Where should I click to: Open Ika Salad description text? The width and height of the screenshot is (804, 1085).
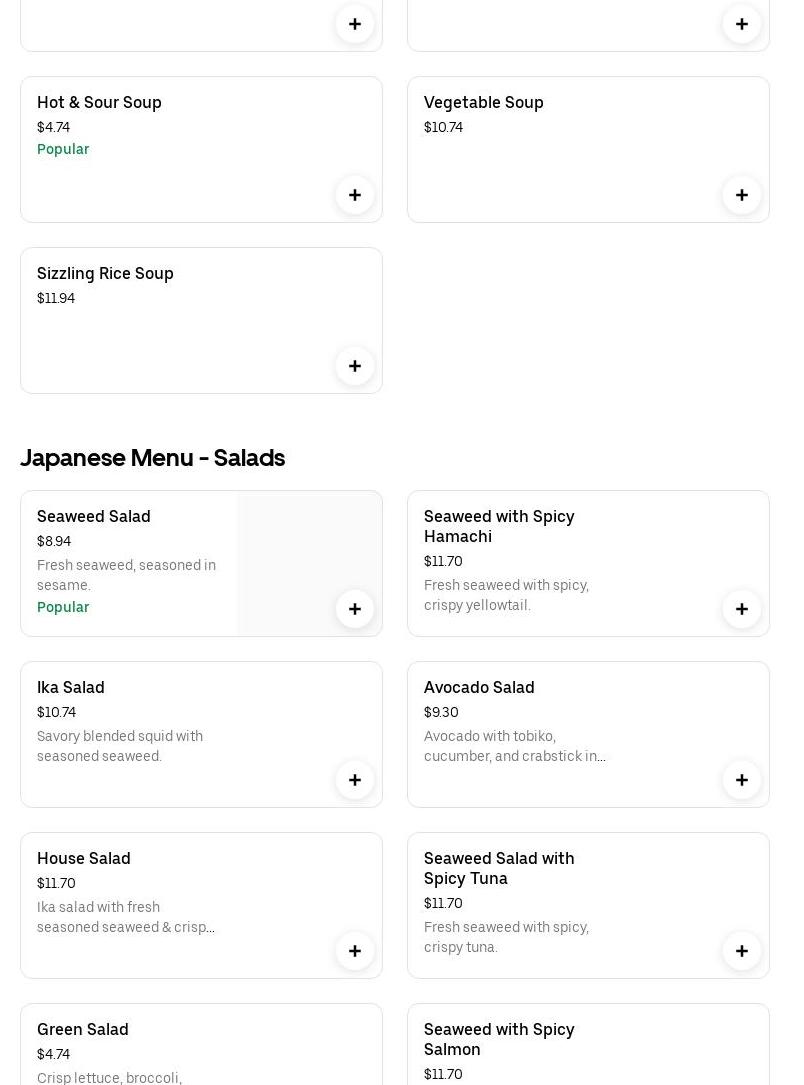(120, 746)
